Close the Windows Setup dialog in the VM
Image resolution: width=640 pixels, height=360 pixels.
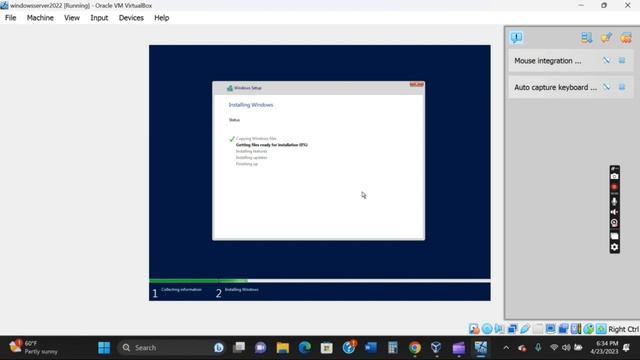click(416, 84)
